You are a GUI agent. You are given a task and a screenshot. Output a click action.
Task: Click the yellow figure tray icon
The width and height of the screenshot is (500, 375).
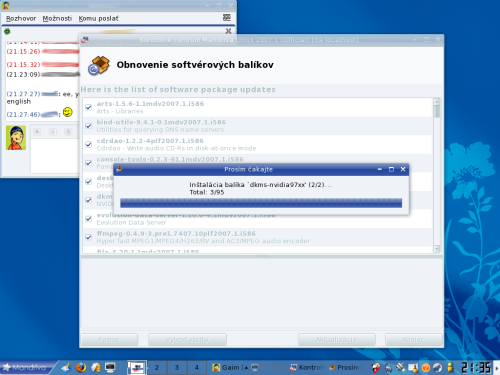(451, 367)
